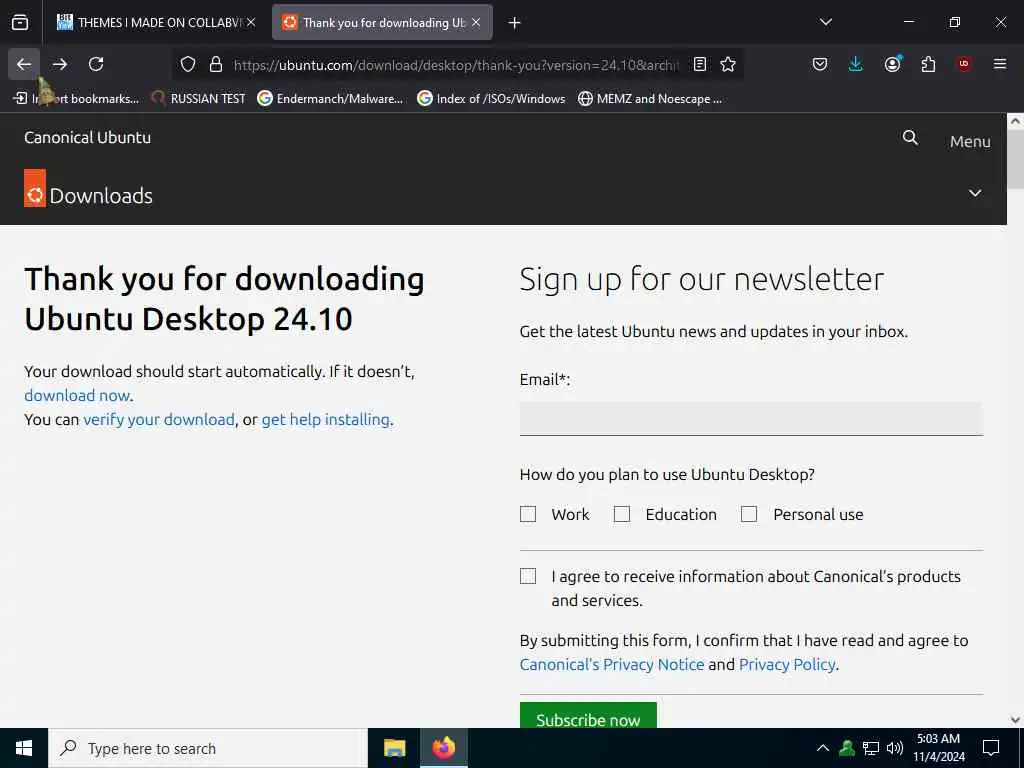The image size is (1024, 768).
Task: Close the Thank you for downloading tab
Action: click(x=476, y=22)
